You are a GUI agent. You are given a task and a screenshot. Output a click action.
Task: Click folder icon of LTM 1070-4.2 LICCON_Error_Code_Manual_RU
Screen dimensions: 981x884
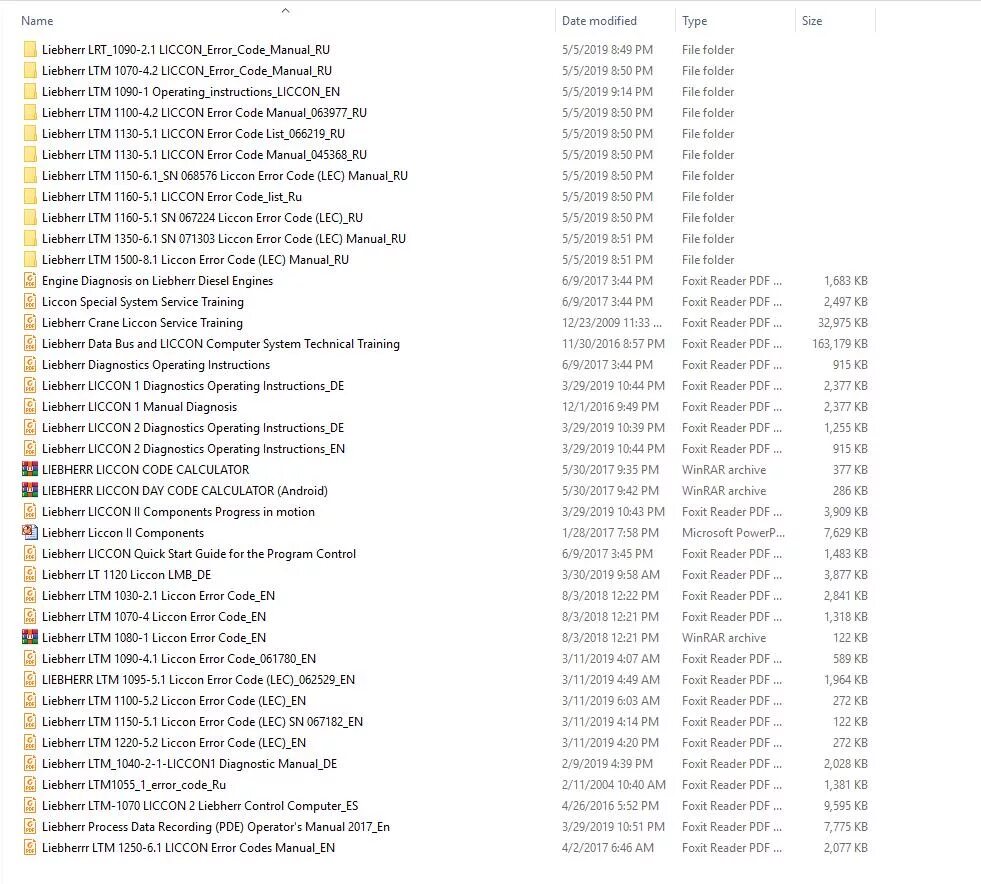click(29, 71)
